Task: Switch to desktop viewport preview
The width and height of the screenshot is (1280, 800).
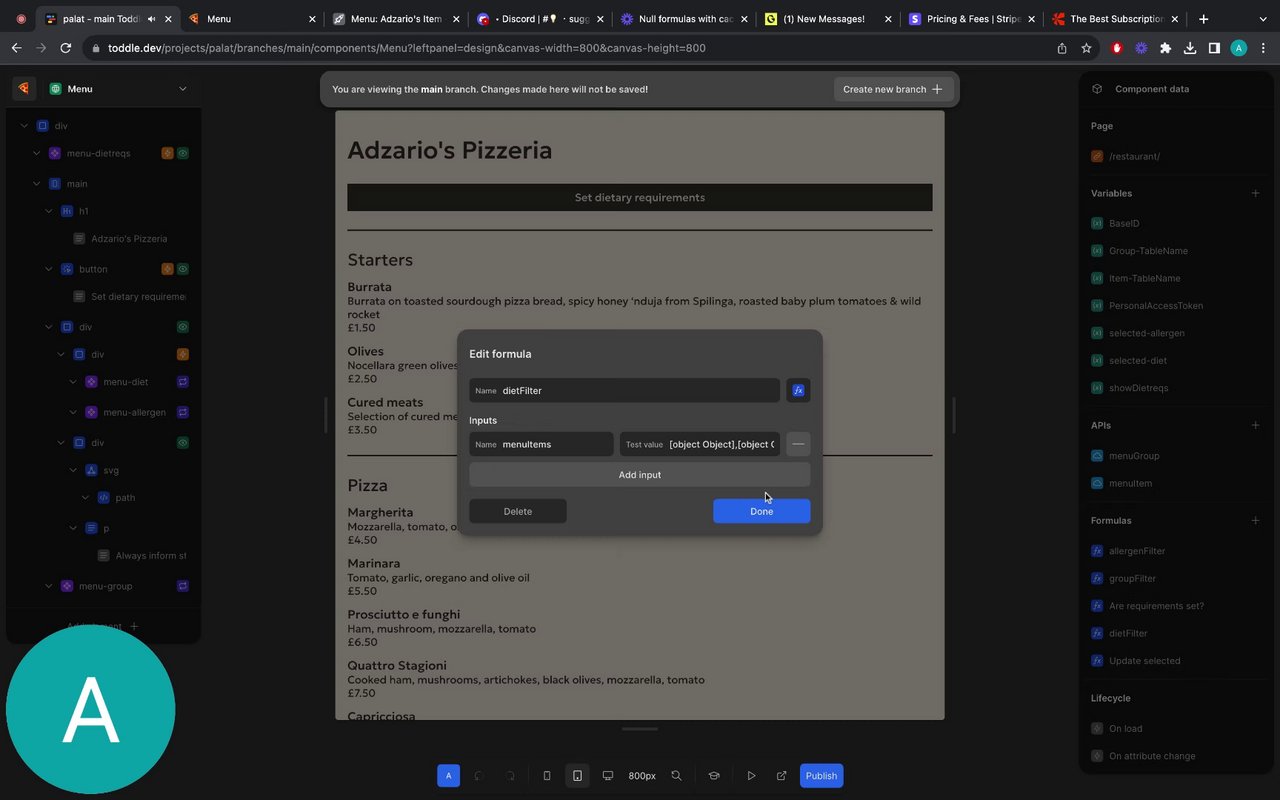Action: [x=607, y=776]
